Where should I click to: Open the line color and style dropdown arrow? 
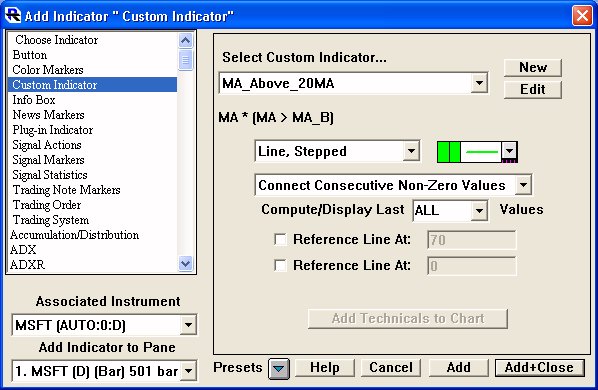(x=509, y=152)
